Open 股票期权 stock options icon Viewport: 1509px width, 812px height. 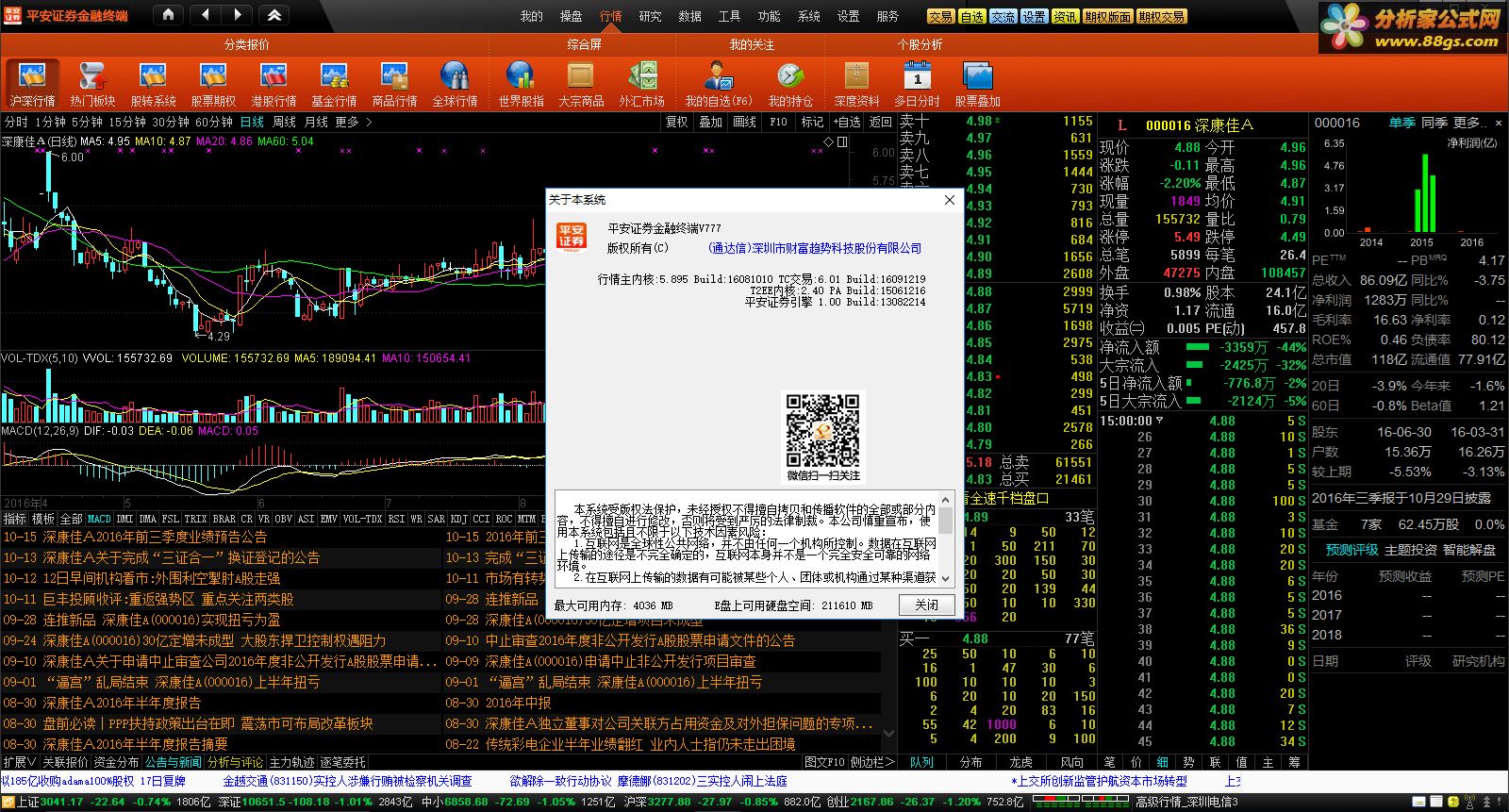pyautogui.click(x=213, y=84)
